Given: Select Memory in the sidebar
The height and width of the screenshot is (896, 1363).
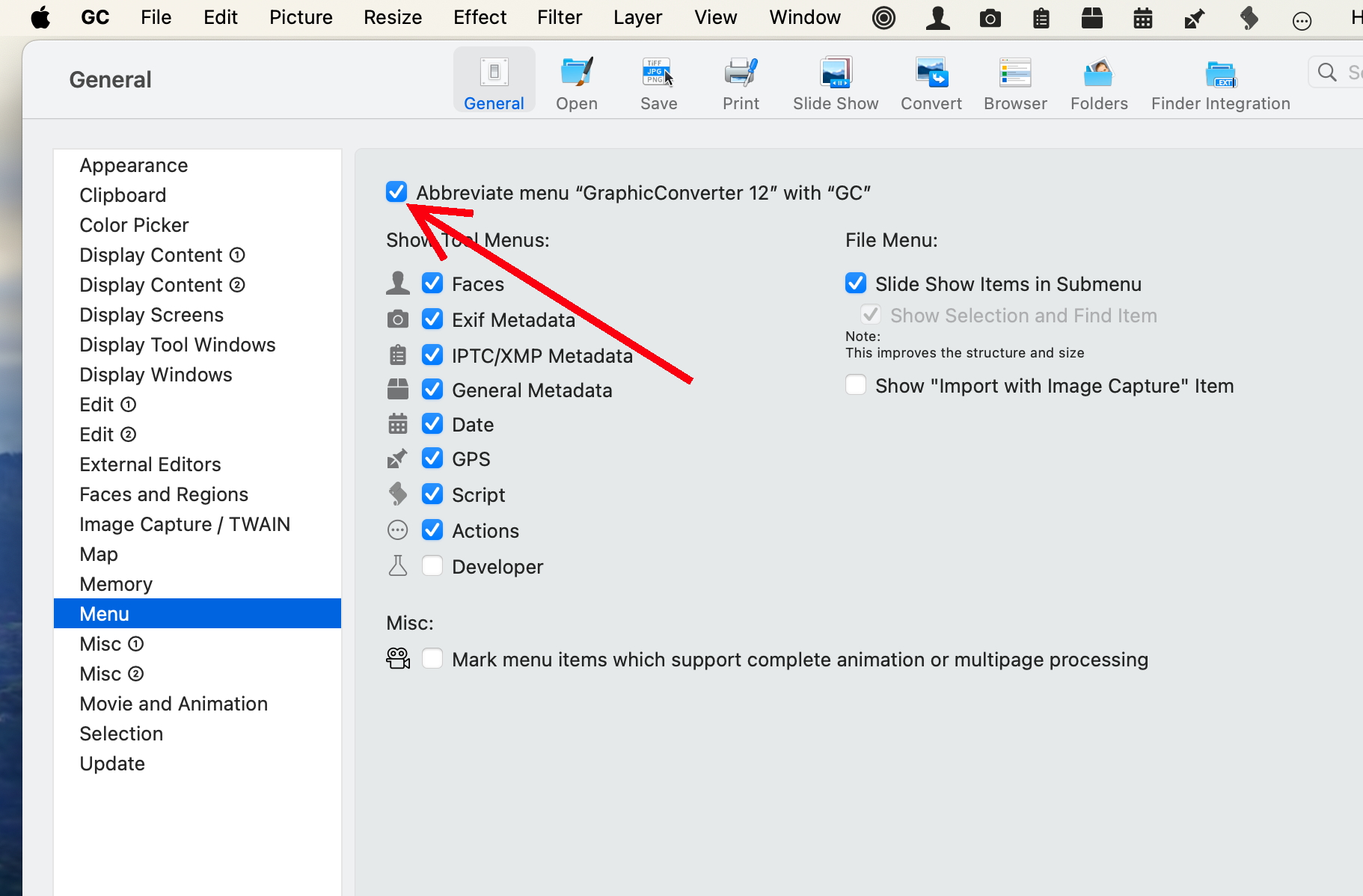Looking at the screenshot, I should pos(197,583).
